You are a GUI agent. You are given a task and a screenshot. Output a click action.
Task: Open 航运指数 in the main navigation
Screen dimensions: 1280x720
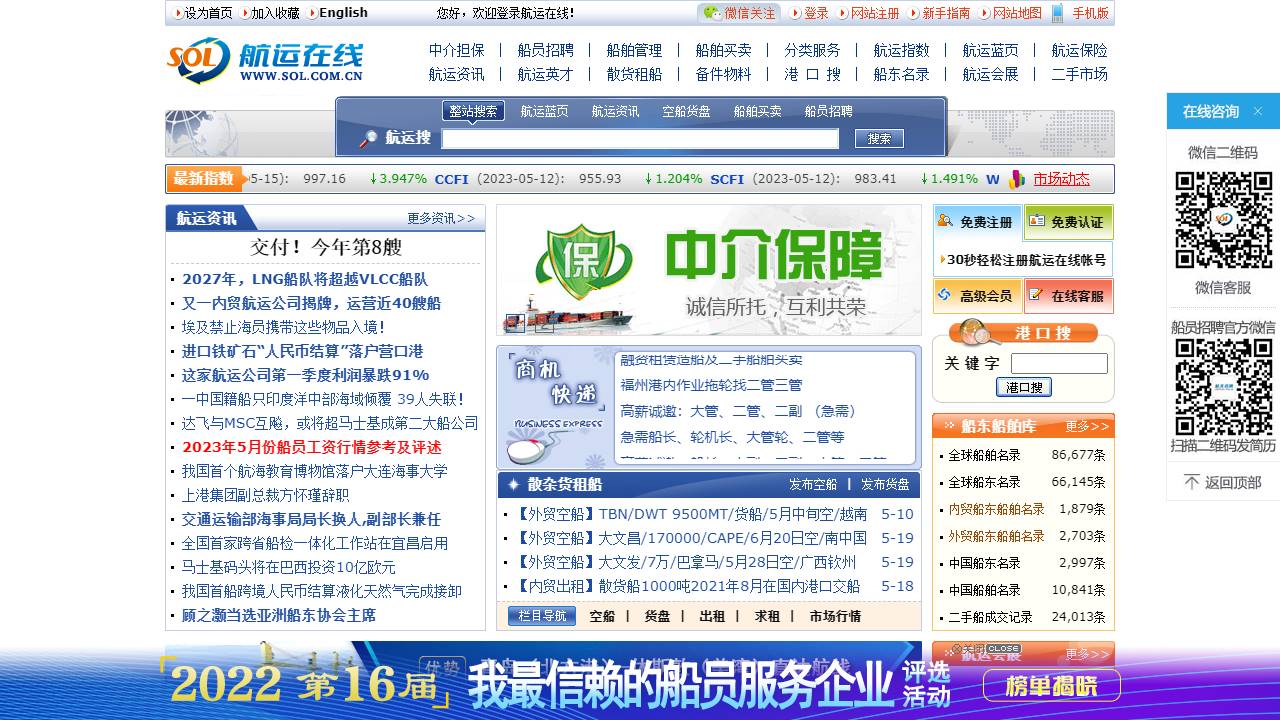pos(901,50)
